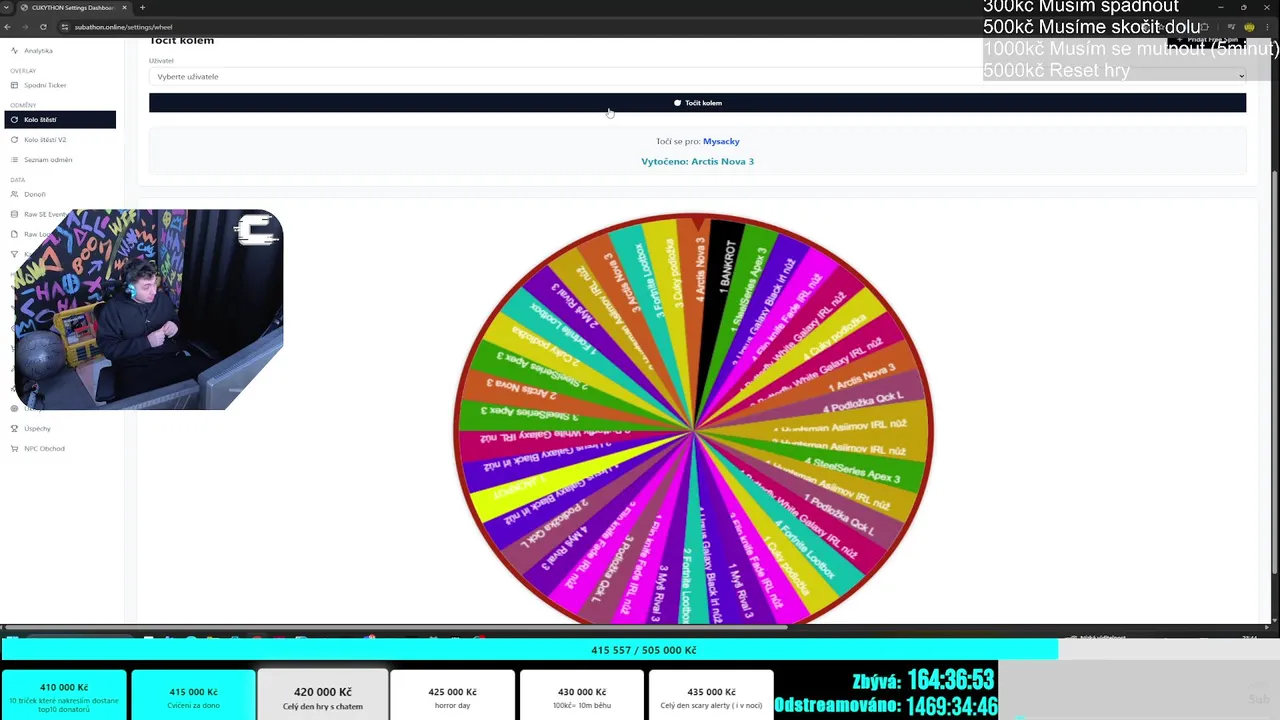Click the 5000kč Reset hry overlay text

click(1056, 71)
